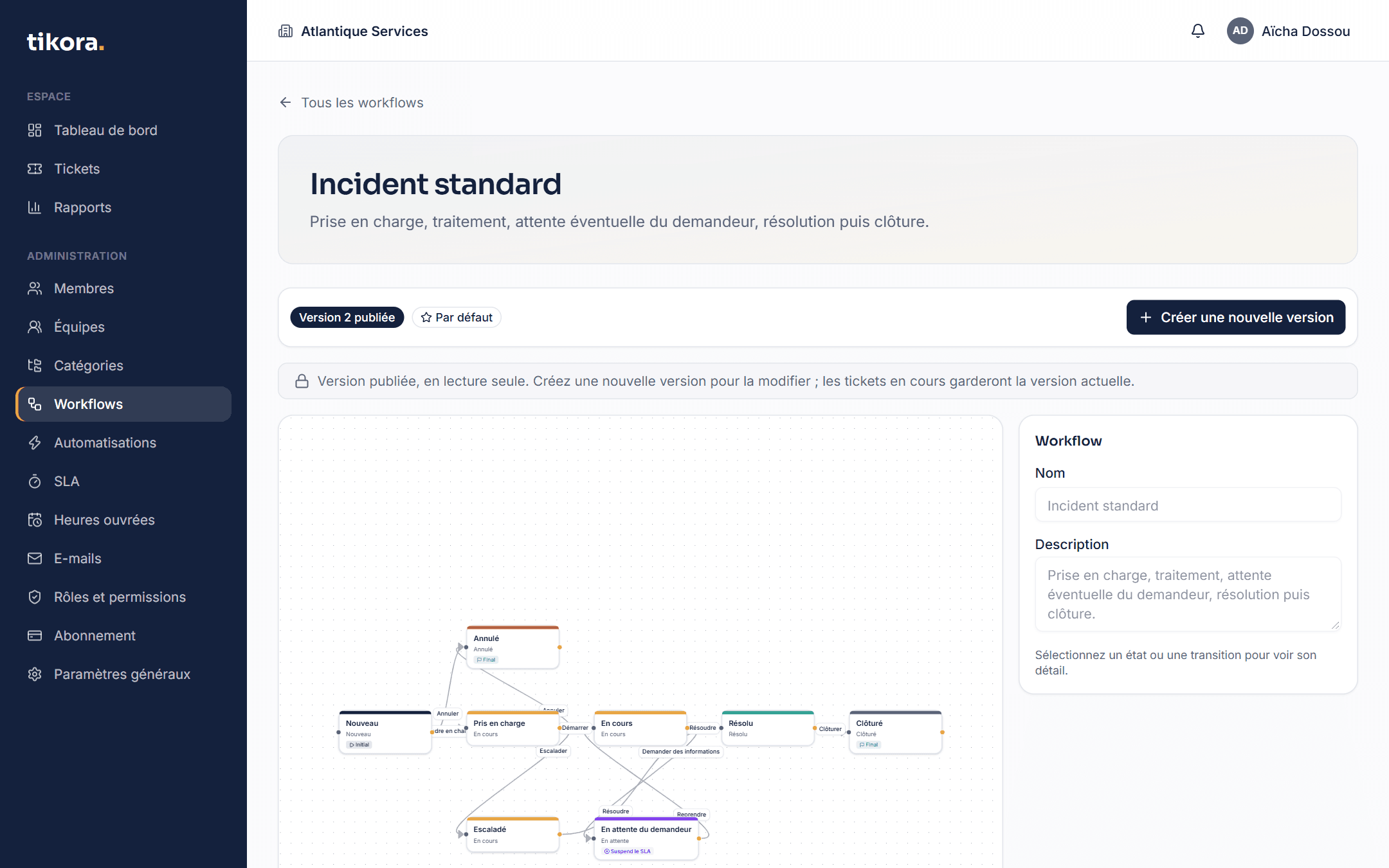
Task: Select the En cours state node
Action: point(640,728)
